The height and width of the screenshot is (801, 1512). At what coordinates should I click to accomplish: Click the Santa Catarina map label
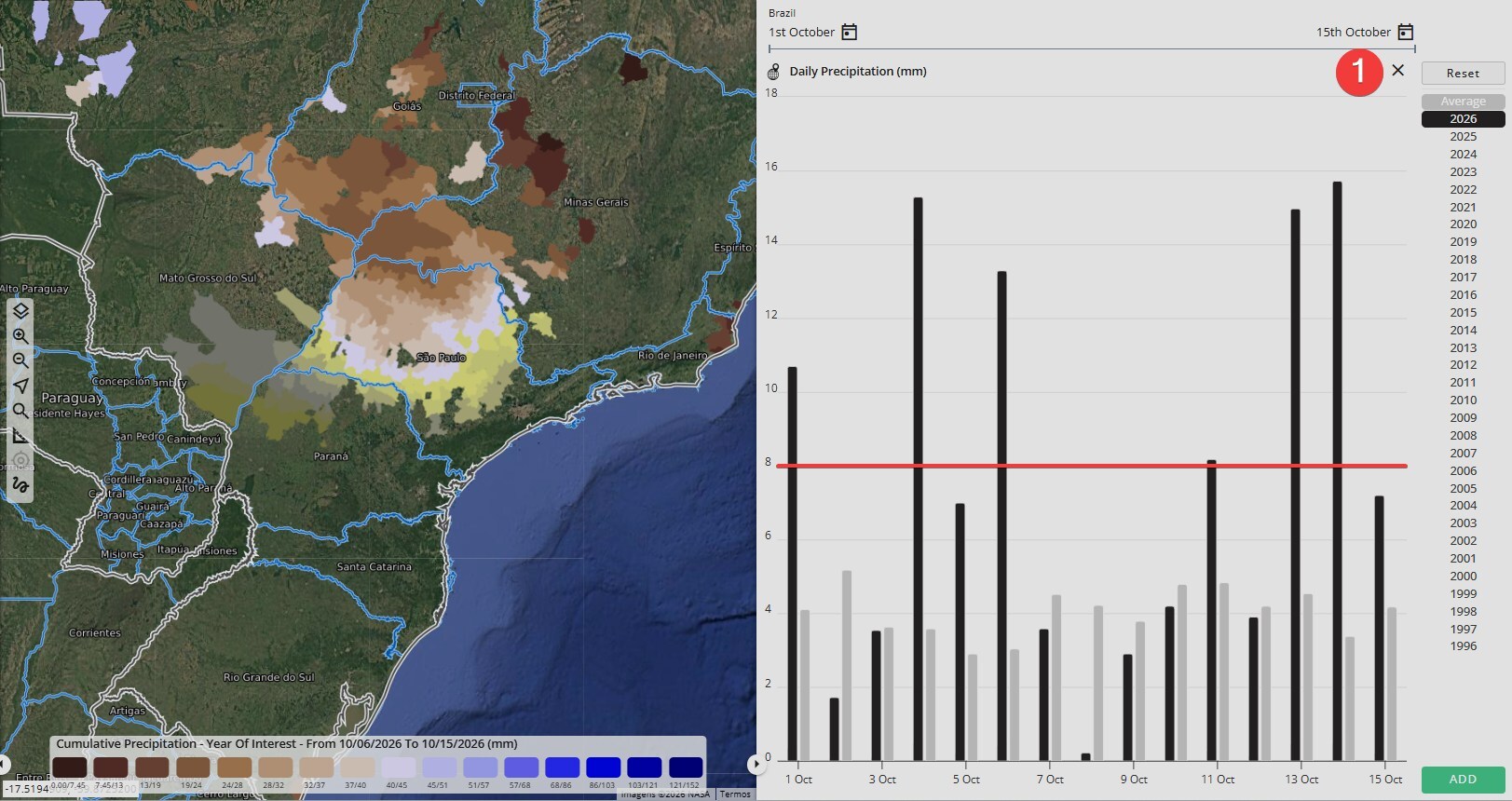click(x=374, y=566)
